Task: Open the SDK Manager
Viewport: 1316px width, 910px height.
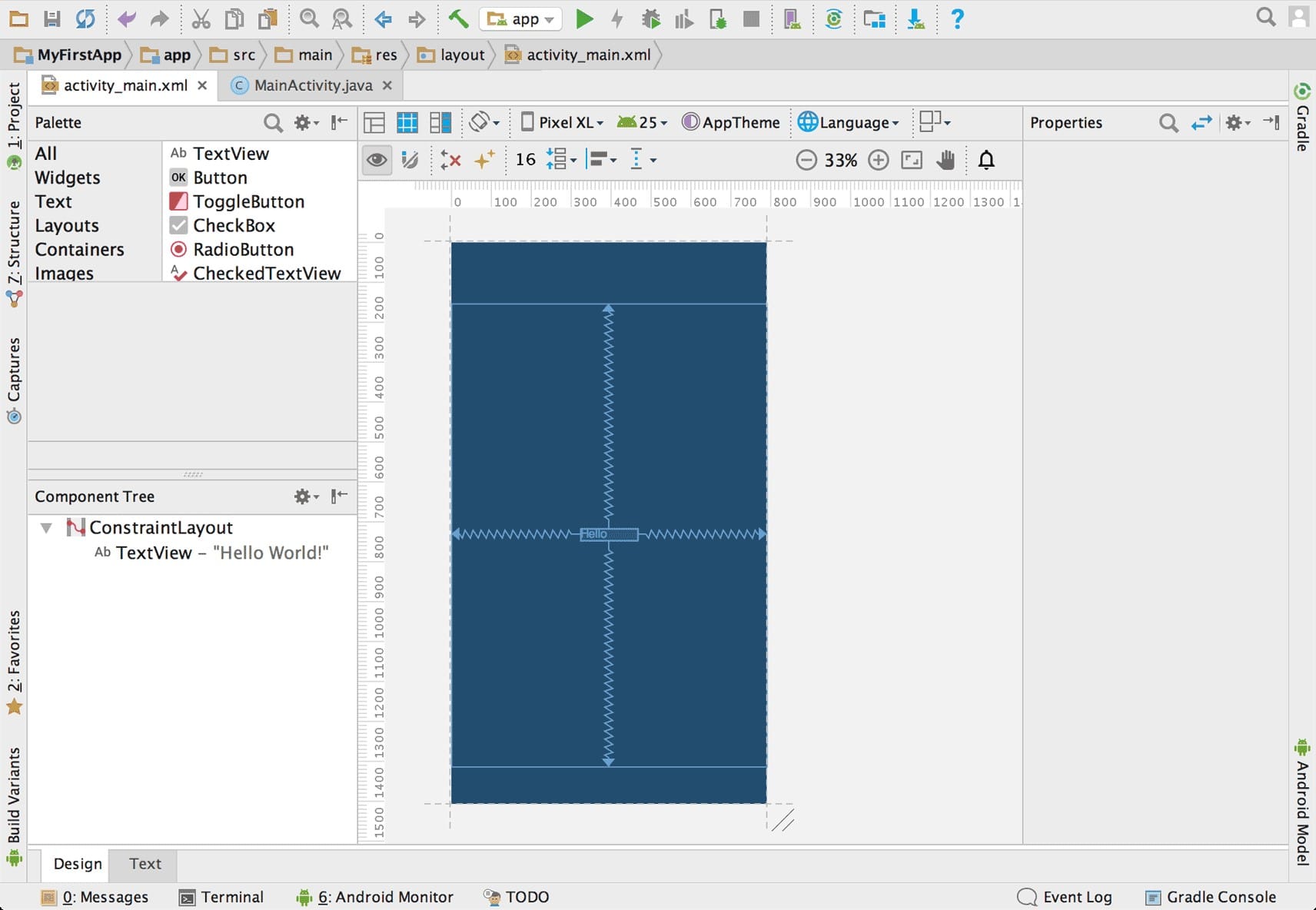Action: click(874, 18)
